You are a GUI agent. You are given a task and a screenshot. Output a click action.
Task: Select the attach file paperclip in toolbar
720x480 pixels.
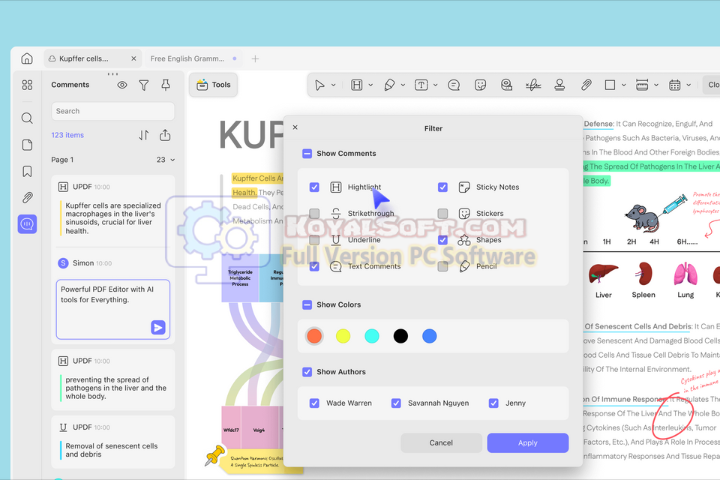(x=586, y=85)
